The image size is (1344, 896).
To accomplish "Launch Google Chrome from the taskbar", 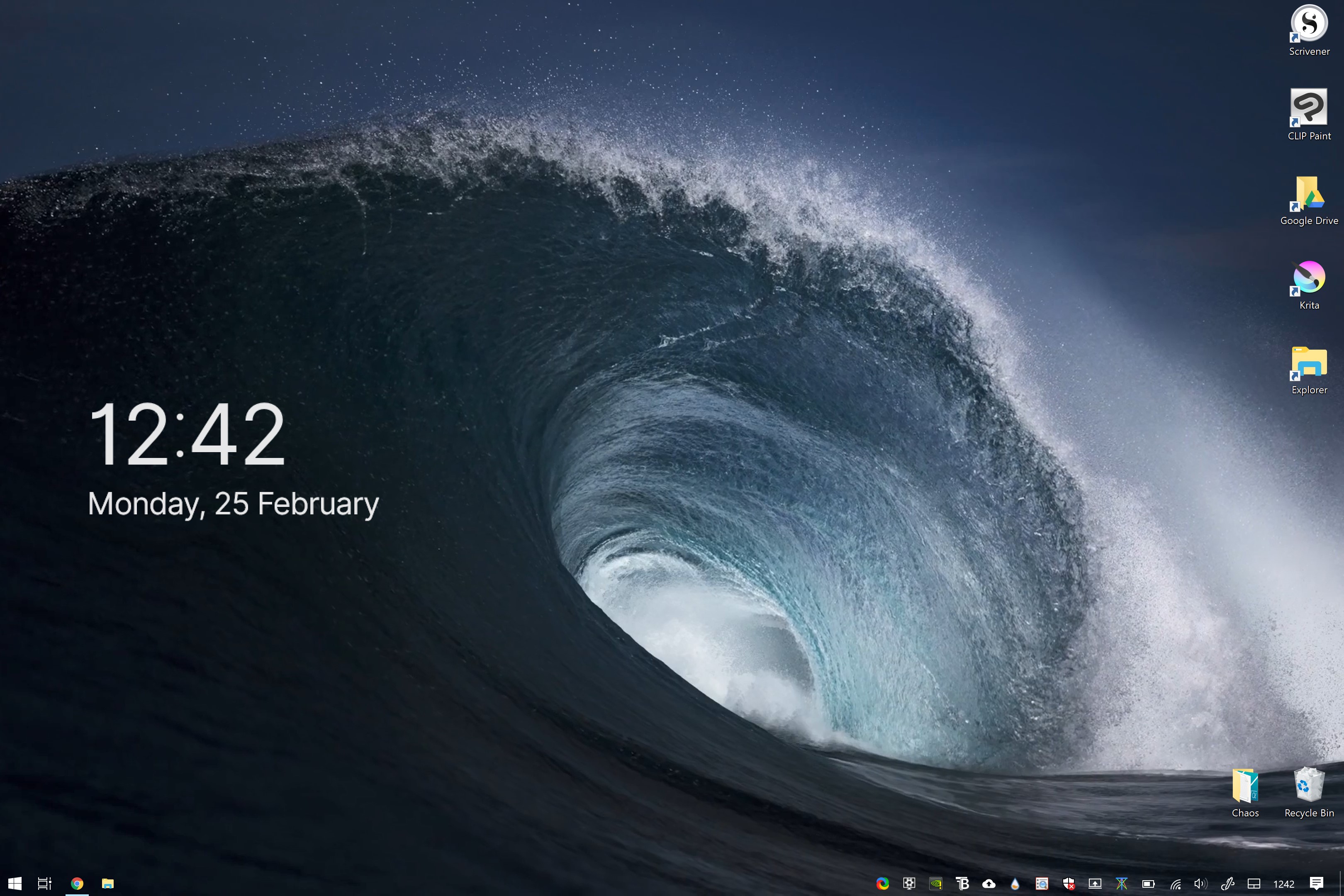I will tap(77, 884).
